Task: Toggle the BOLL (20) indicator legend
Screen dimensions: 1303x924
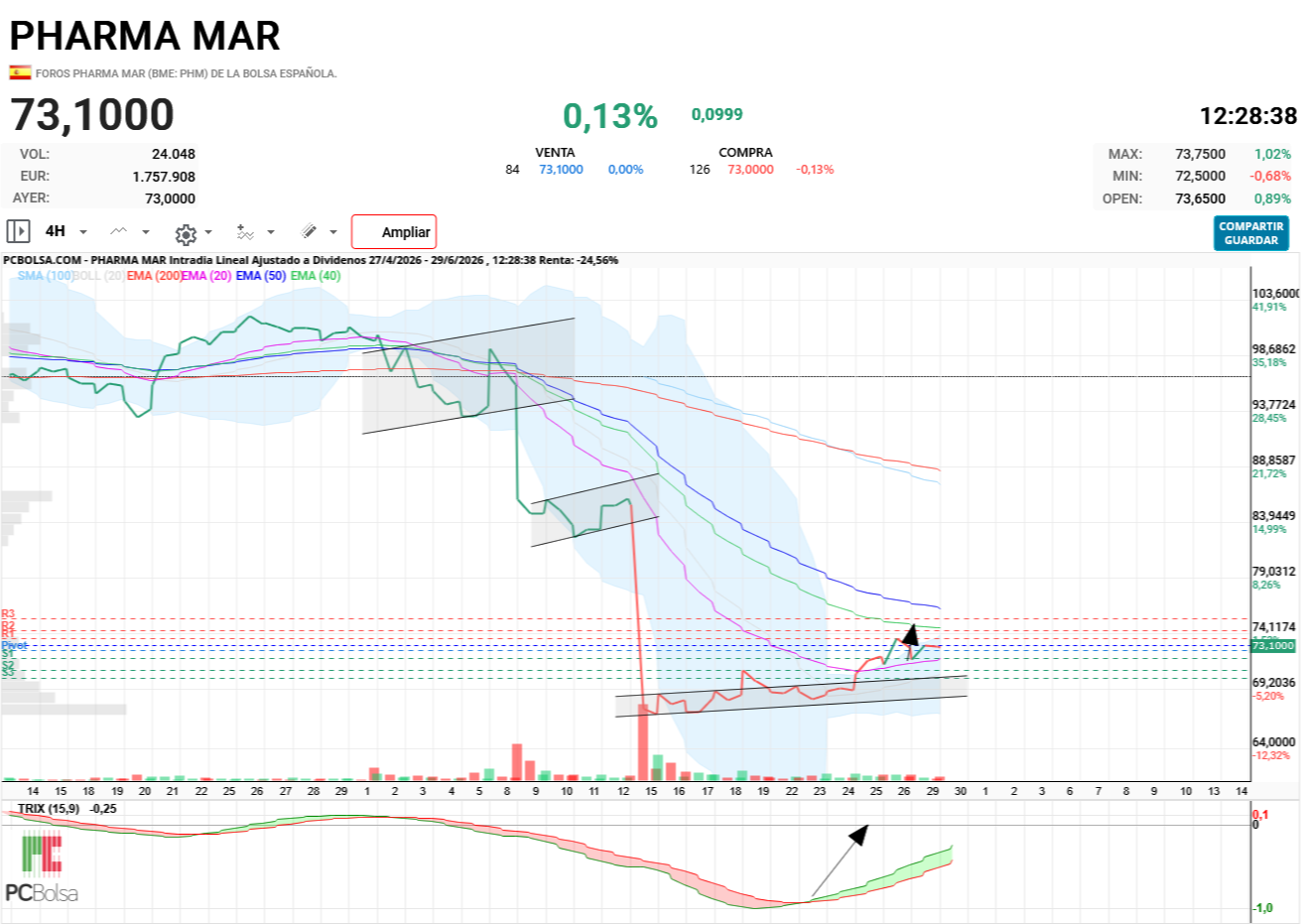Action: [99, 276]
